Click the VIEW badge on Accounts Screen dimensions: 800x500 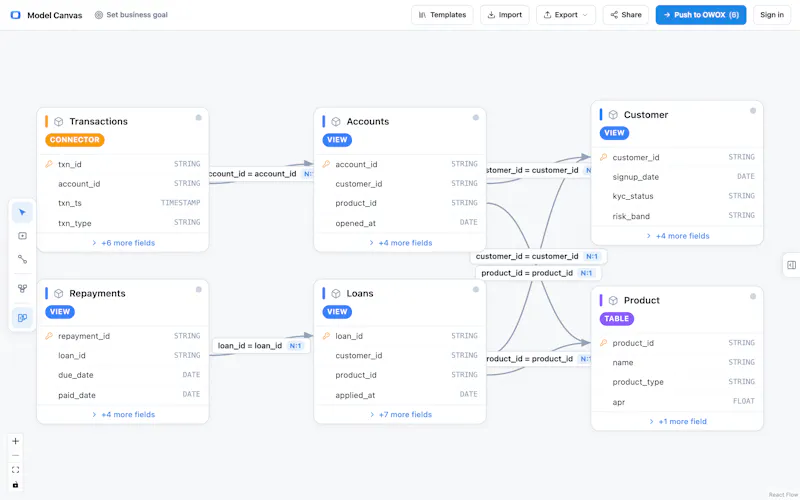[337, 140]
